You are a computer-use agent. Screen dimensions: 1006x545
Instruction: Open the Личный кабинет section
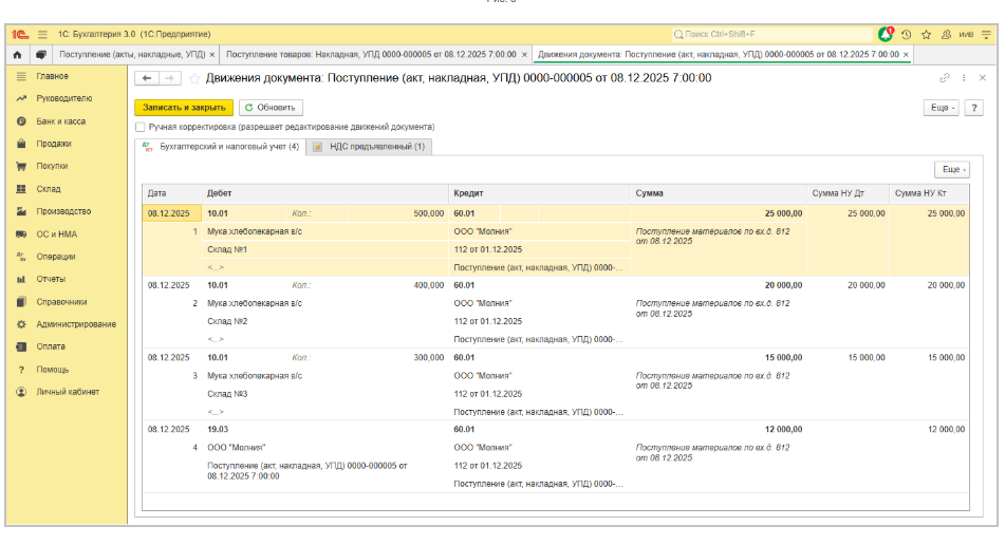(x=68, y=392)
